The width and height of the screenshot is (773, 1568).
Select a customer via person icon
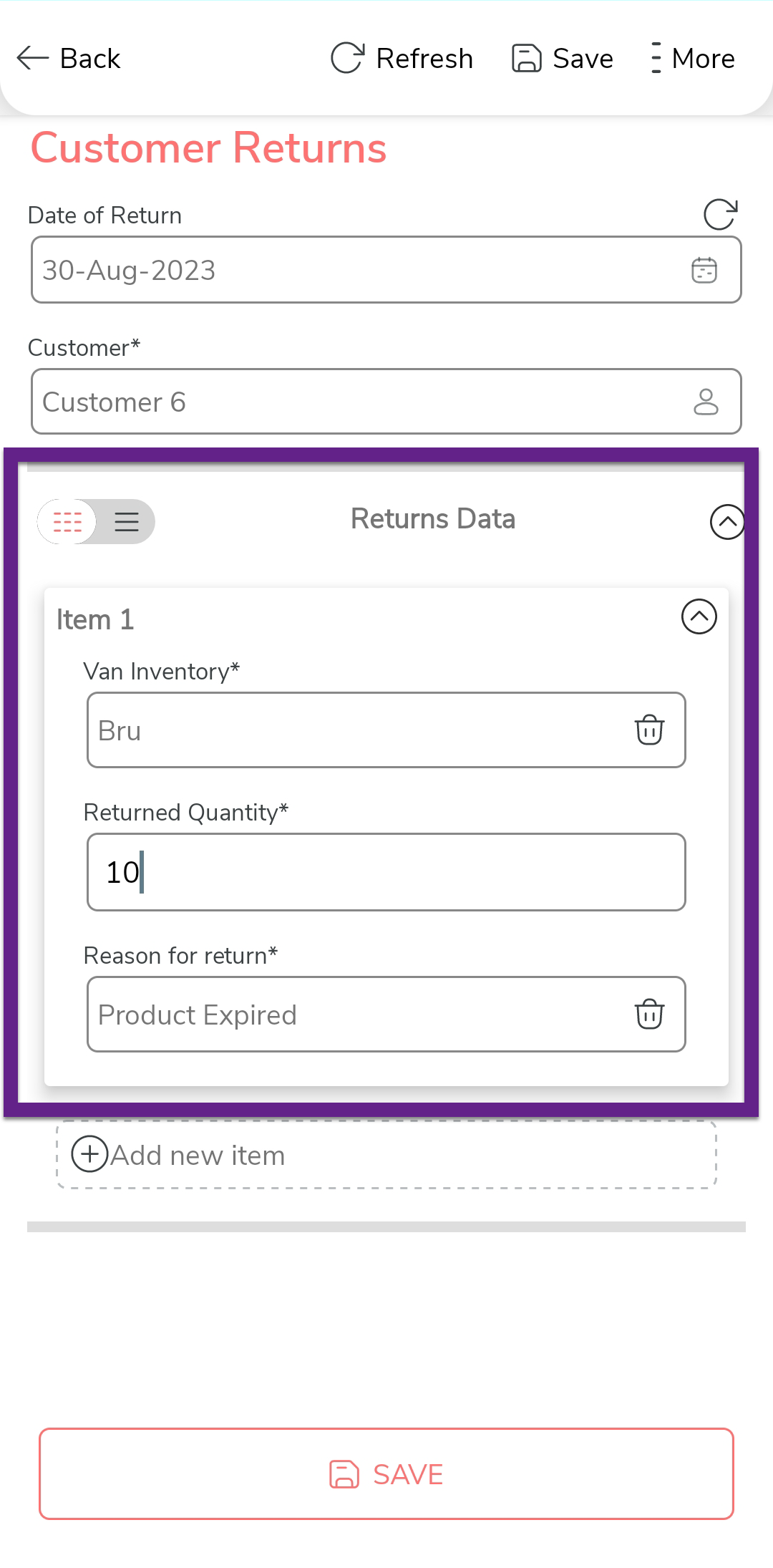(x=706, y=402)
